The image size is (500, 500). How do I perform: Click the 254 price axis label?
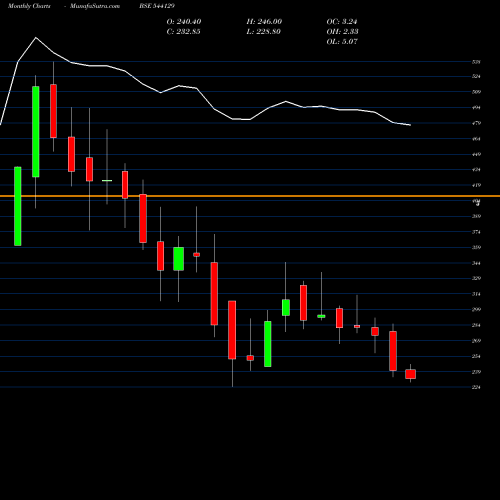(x=476, y=357)
